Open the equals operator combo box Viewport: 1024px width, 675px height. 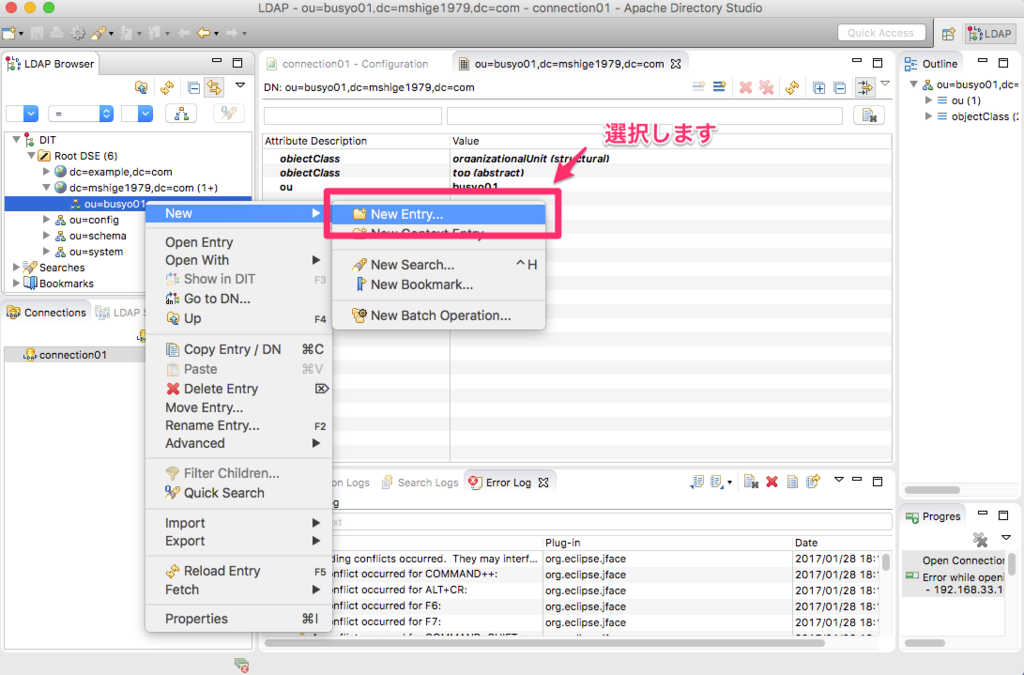[81, 114]
